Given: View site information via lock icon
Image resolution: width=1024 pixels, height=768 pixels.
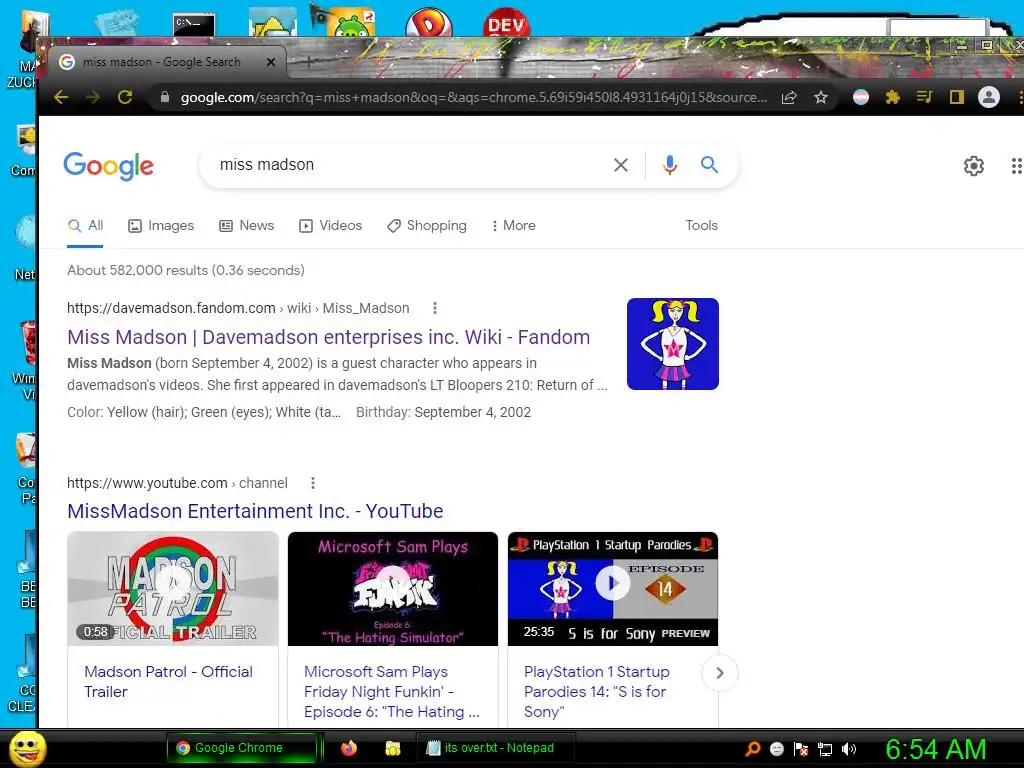Looking at the screenshot, I should pyautogui.click(x=165, y=97).
